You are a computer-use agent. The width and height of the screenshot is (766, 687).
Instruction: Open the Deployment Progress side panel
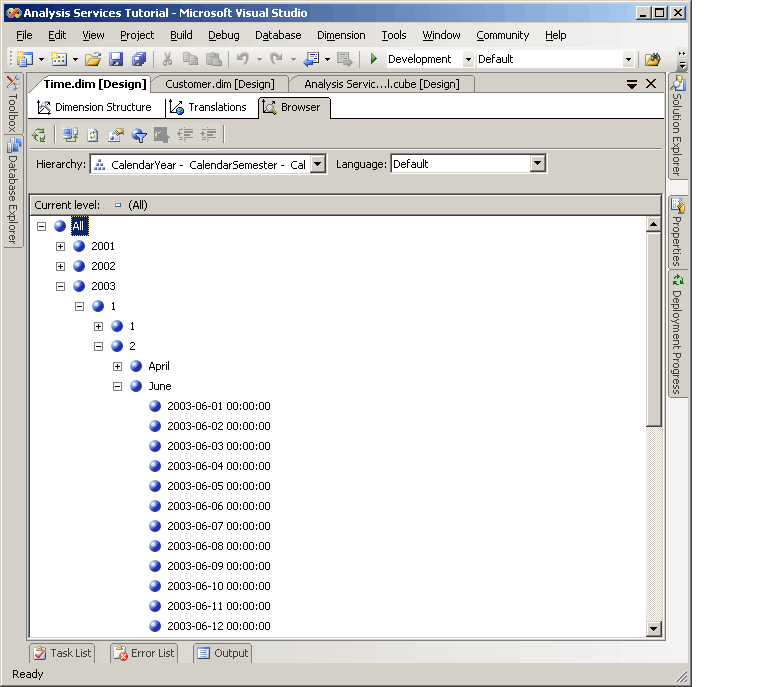click(x=678, y=334)
